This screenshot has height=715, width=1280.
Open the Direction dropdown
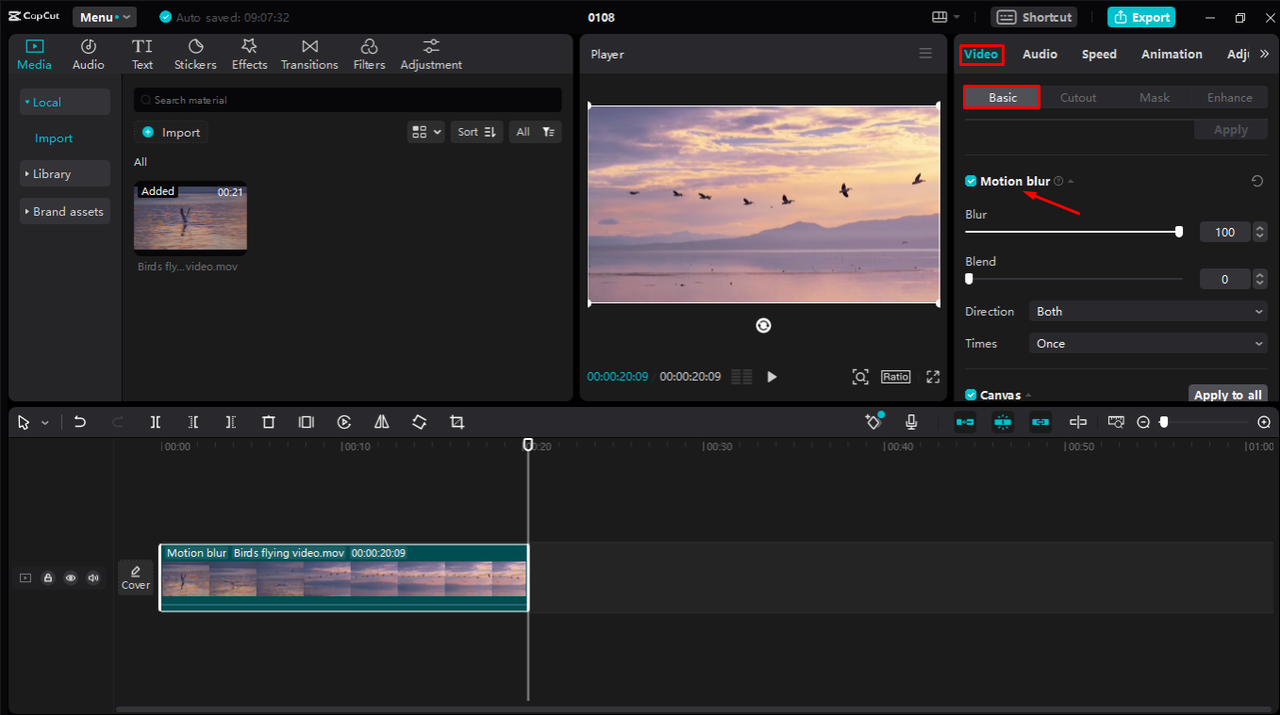click(1149, 312)
